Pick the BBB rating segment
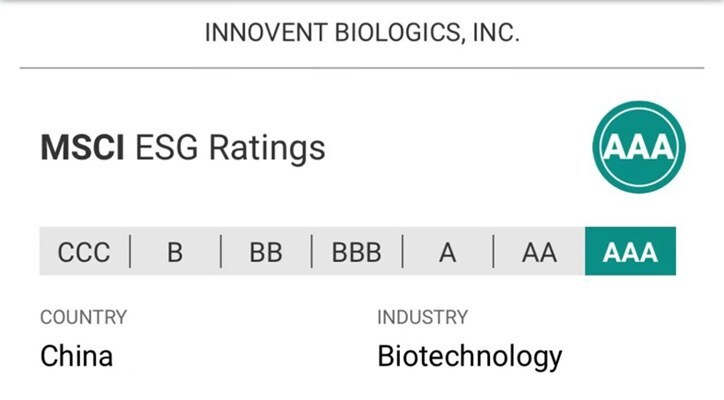The width and height of the screenshot is (724, 400). pyautogui.click(x=357, y=252)
